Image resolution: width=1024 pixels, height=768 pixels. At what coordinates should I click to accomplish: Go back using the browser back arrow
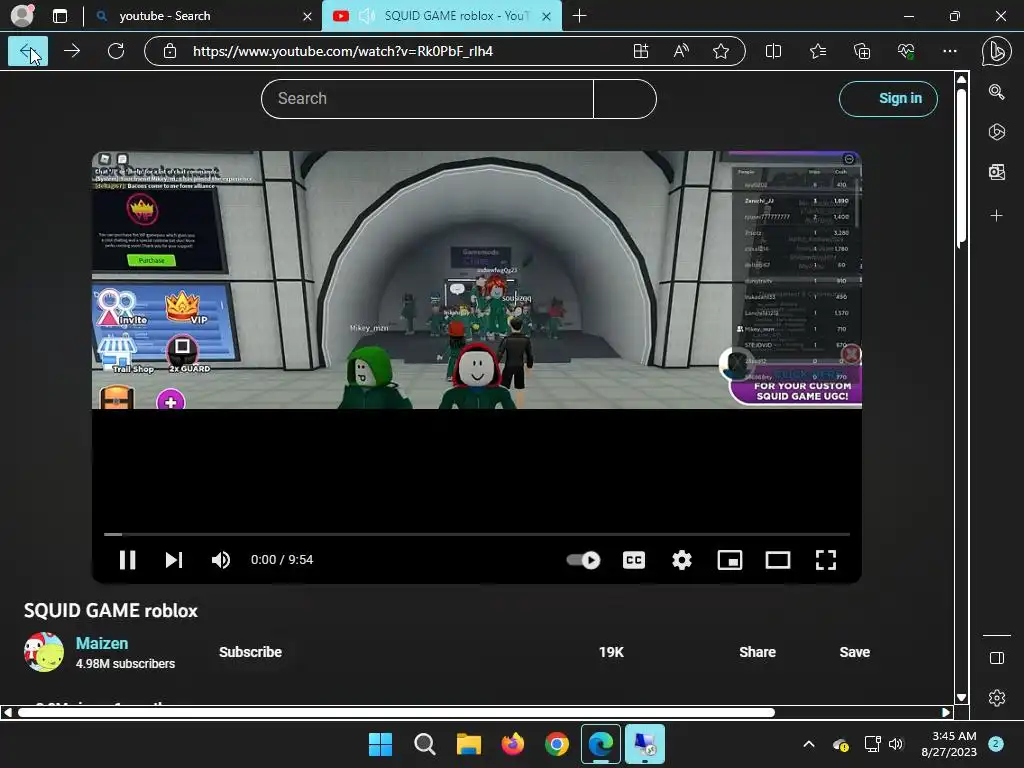coord(27,51)
